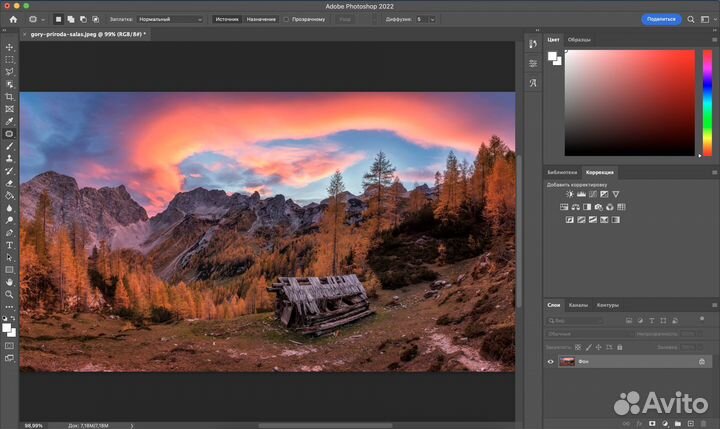Open the Color panel menu
This screenshot has height=429, width=720.
coord(714,40)
